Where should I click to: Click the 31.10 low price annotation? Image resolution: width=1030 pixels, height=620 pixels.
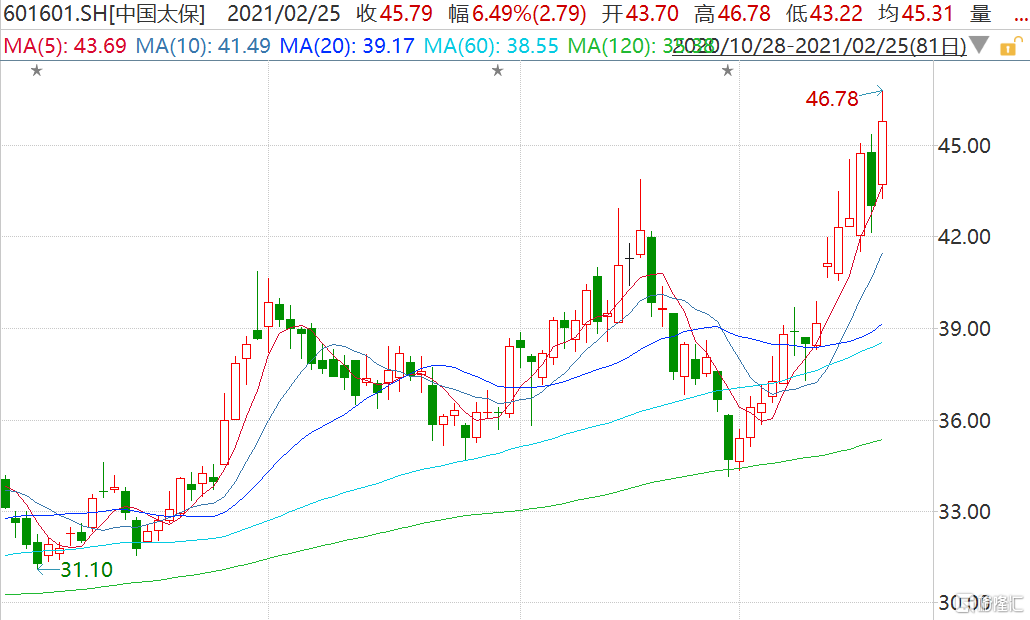[86, 570]
